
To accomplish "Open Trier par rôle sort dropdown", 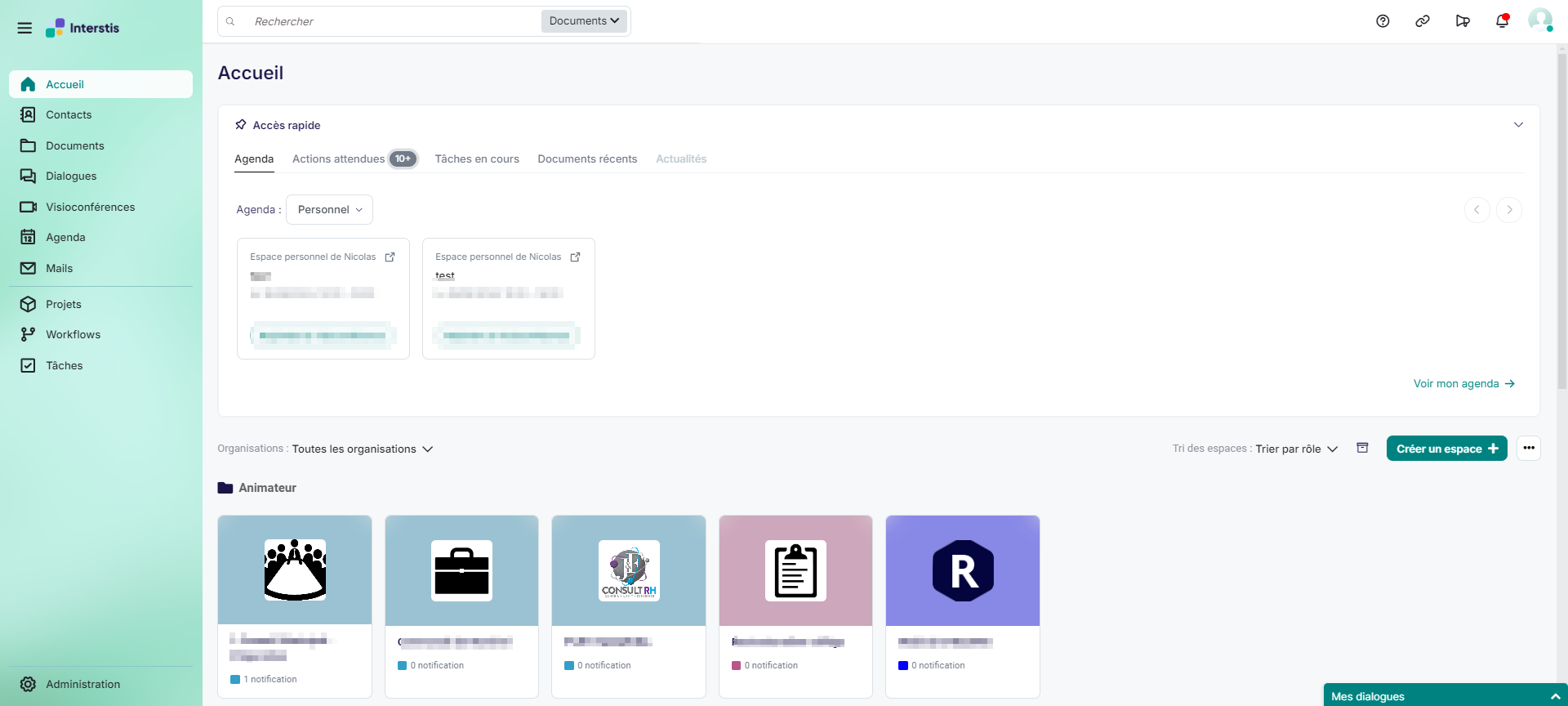I will tap(1296, 449).
